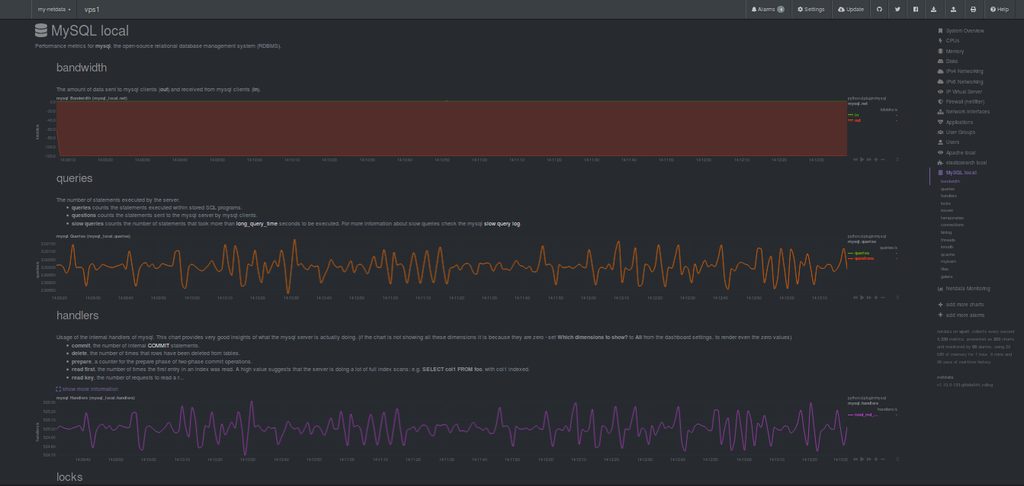Image resolution: width=1024 pixels, height=486 pixels.
Task: Zoom out the bandwidth chart with minus icon
Action: pyautogui.click(x=882, y=159)
